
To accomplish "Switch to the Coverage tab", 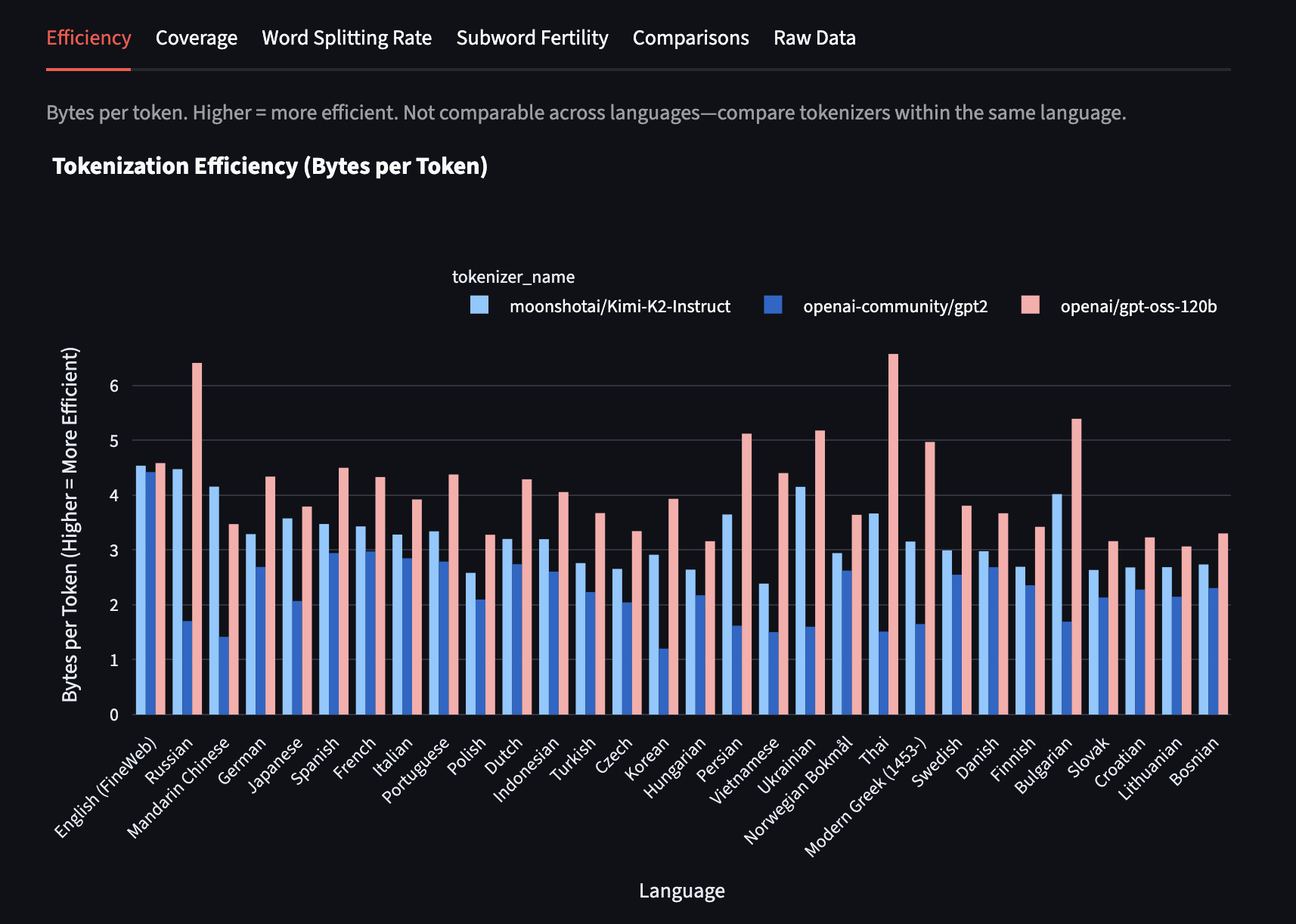I will [196, 38].
